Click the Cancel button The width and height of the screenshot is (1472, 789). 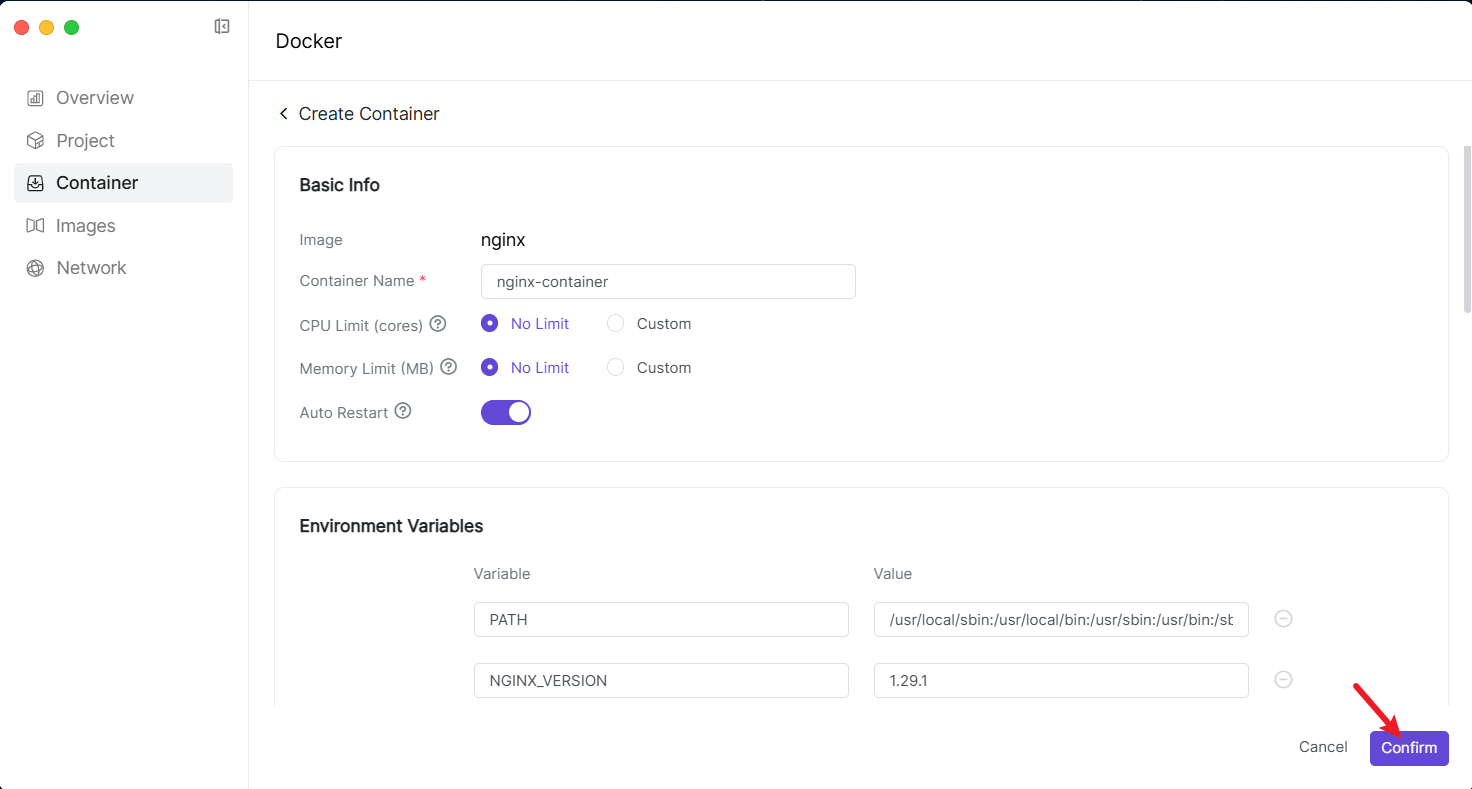click(x=1323, y=747)
